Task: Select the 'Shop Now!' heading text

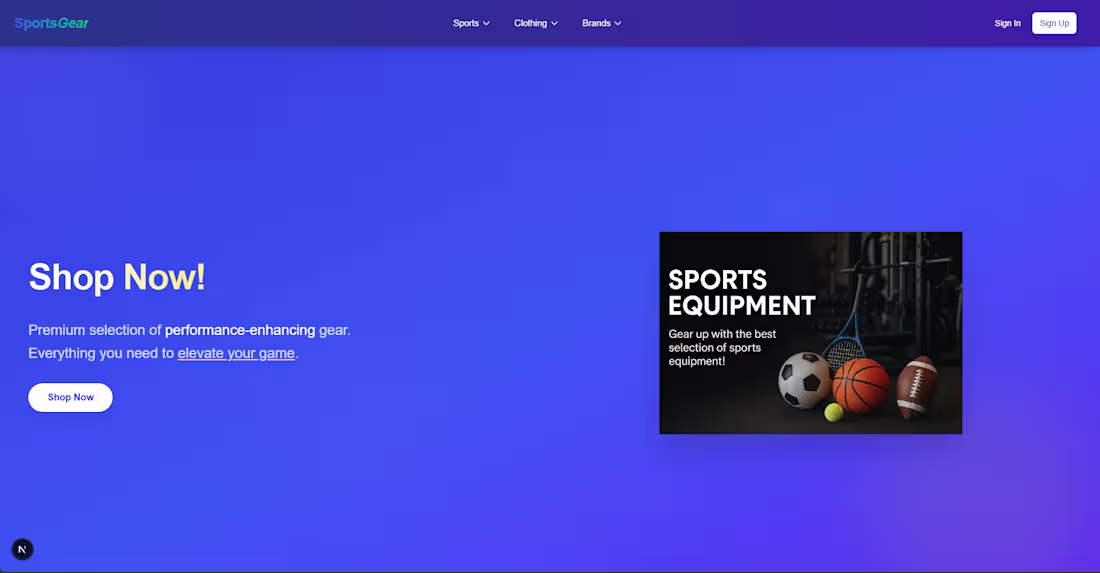Action: click(x=116, y=277)
